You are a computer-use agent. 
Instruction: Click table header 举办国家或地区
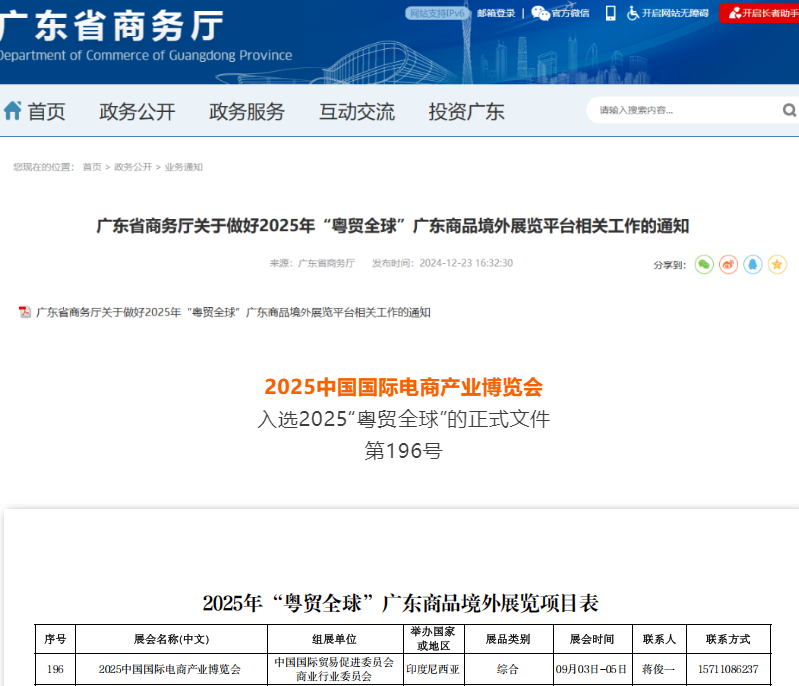pyautogui.click(x=433, y=639)
